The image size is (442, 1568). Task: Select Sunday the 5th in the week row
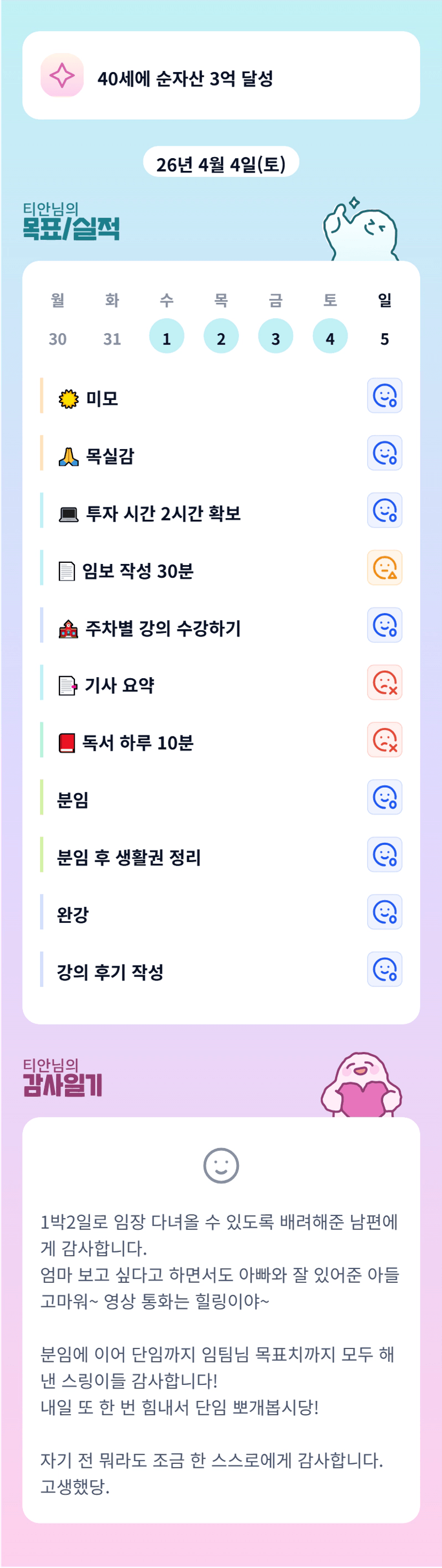(384, 338)
